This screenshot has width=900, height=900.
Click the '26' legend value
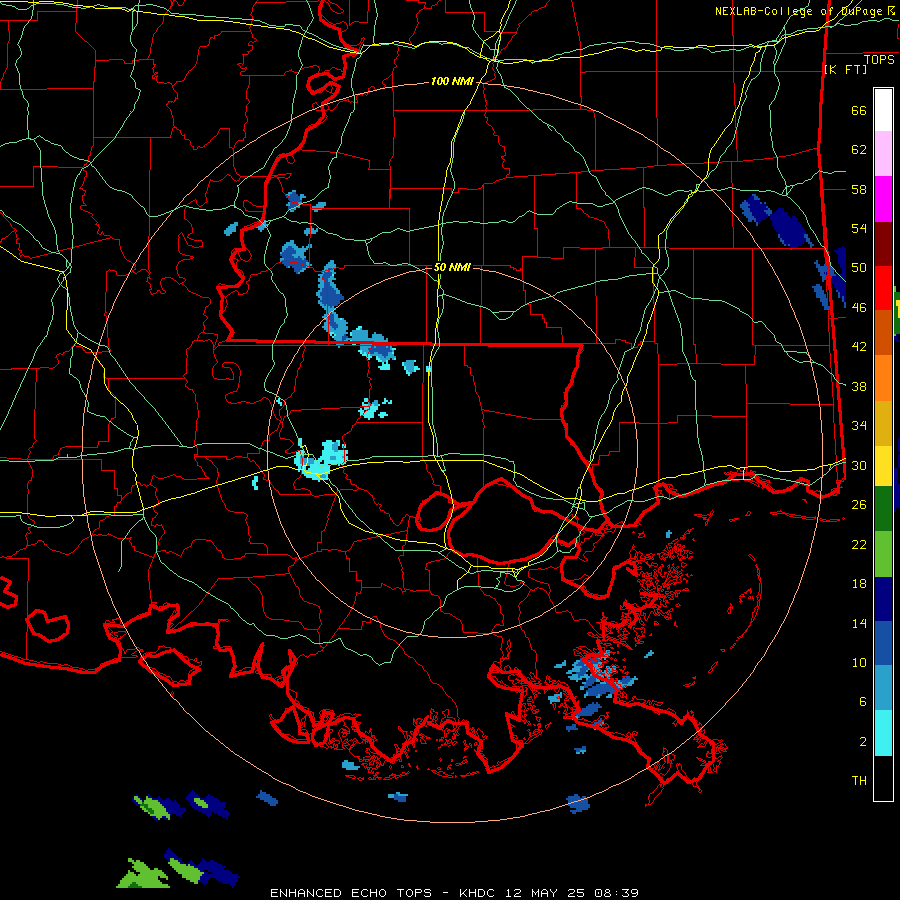tap(859, 505)
